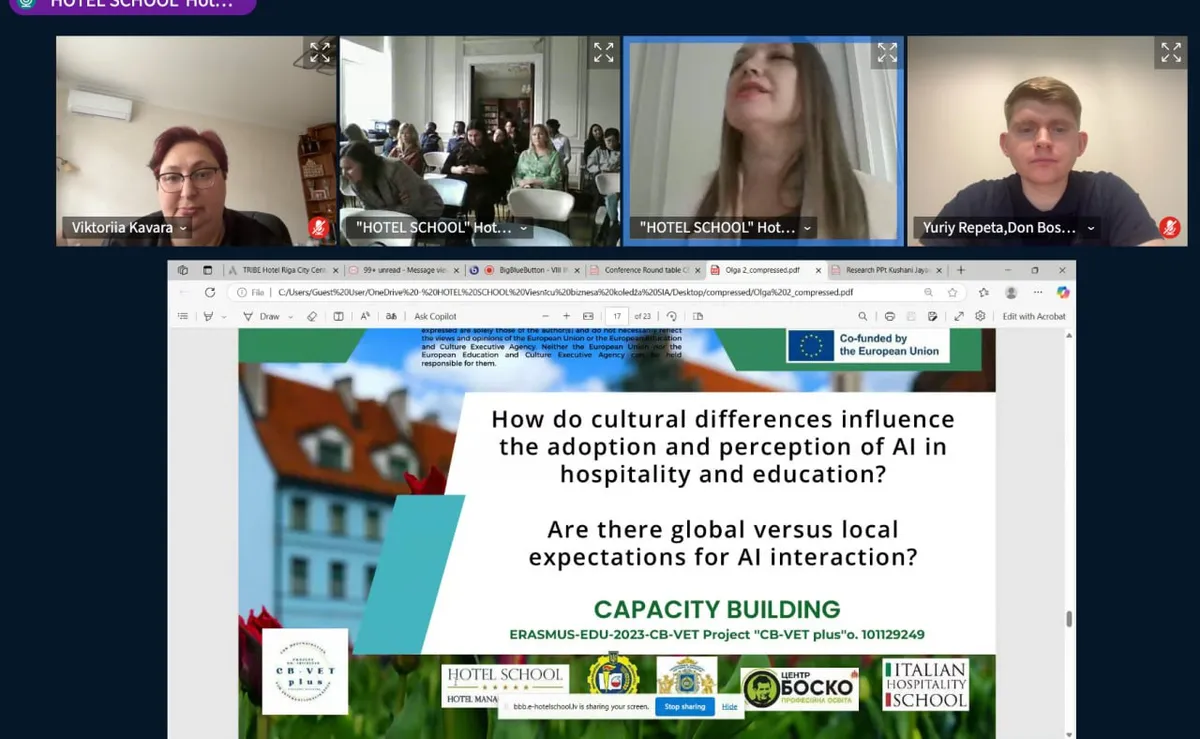This screenshot has width=1200, height=739.
Task: Select Viktoriia Kavara's webcam video tile
Action: click(196, 141)
